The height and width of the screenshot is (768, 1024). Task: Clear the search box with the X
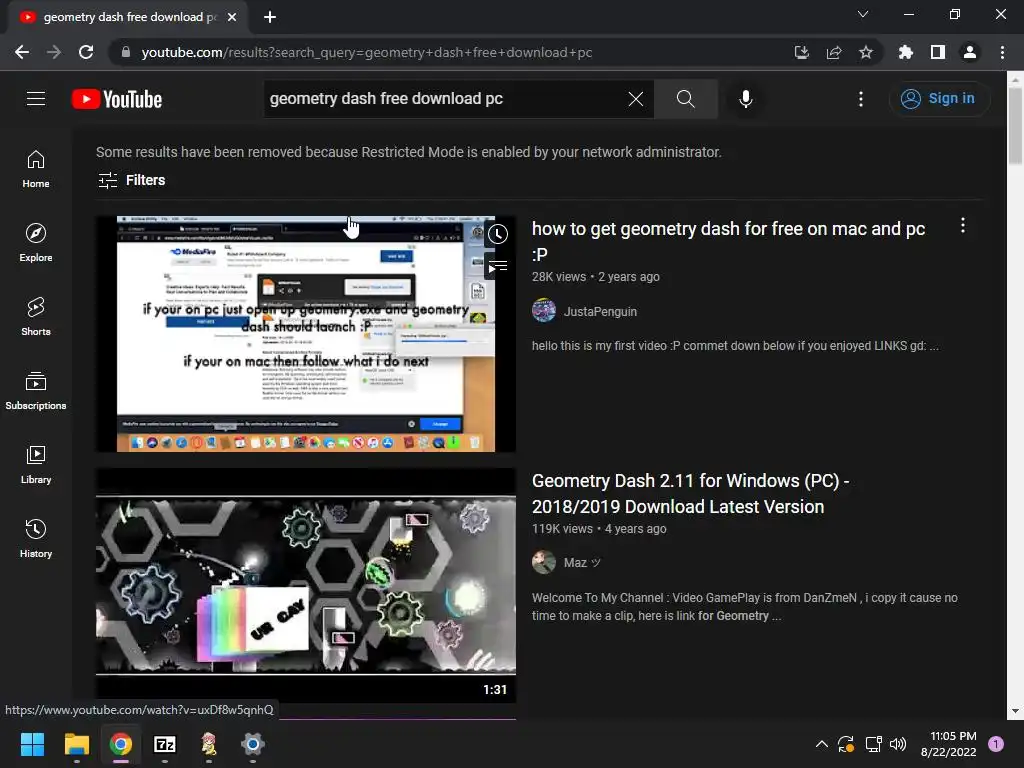(635, 99)
